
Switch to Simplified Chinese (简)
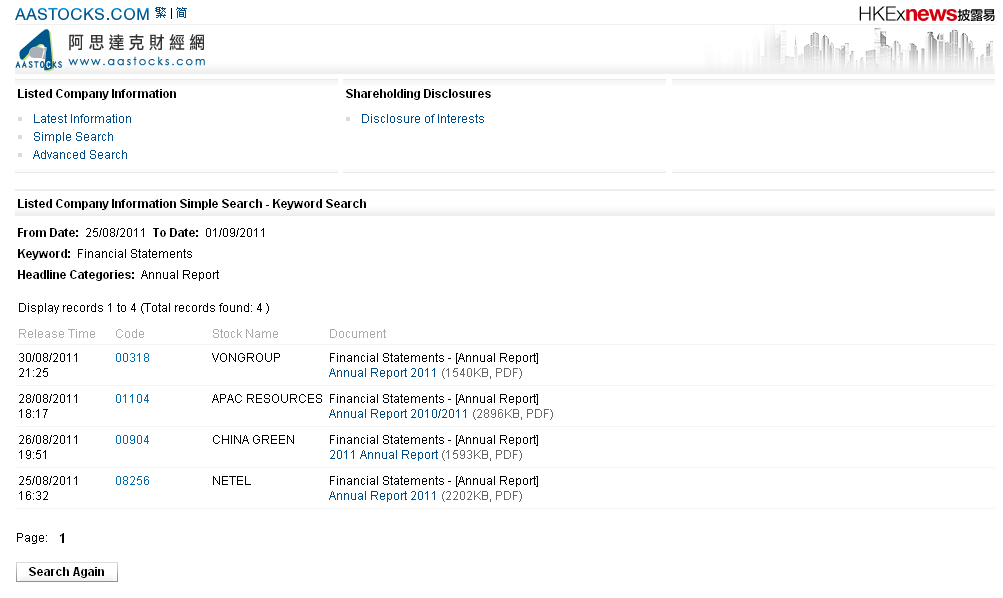[x=181, y=13]
